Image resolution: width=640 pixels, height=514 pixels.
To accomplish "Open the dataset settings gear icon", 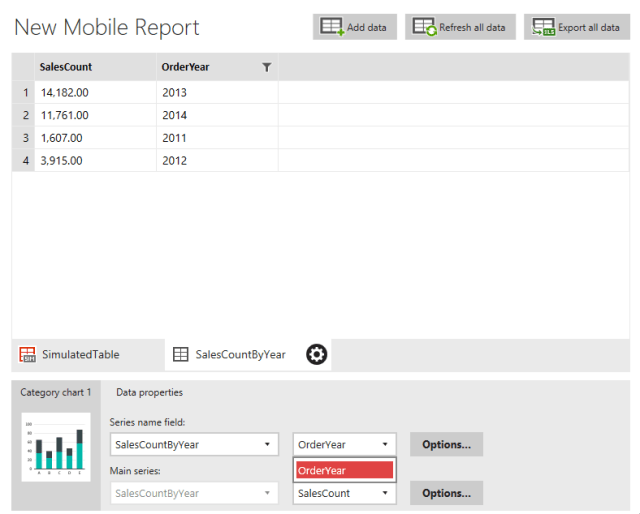I will coord(317,354).
